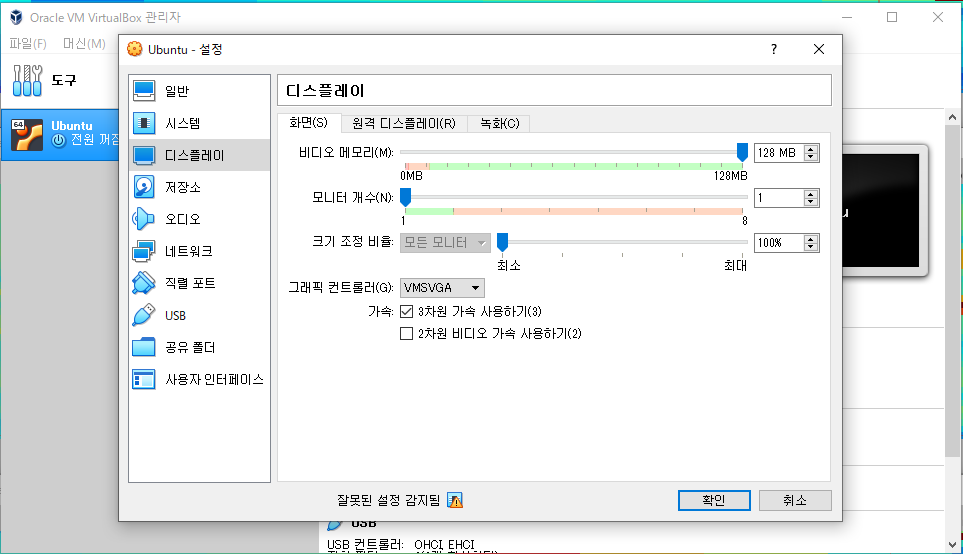The height and width of the screenshot is (554, 963).
Task: Select the 시스템 chip icon in sidebar
Action: (144, 123)
